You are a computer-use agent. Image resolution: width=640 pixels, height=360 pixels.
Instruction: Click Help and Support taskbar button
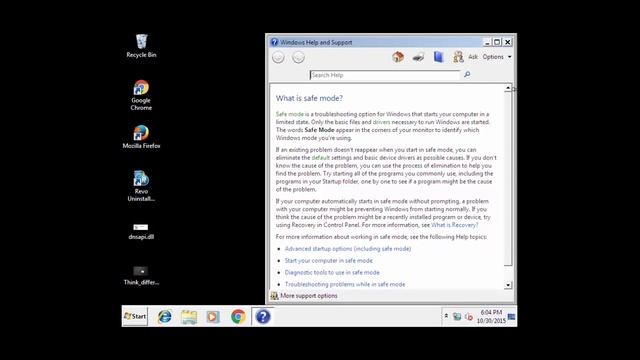pyautogui.click(x=263, y=317)
